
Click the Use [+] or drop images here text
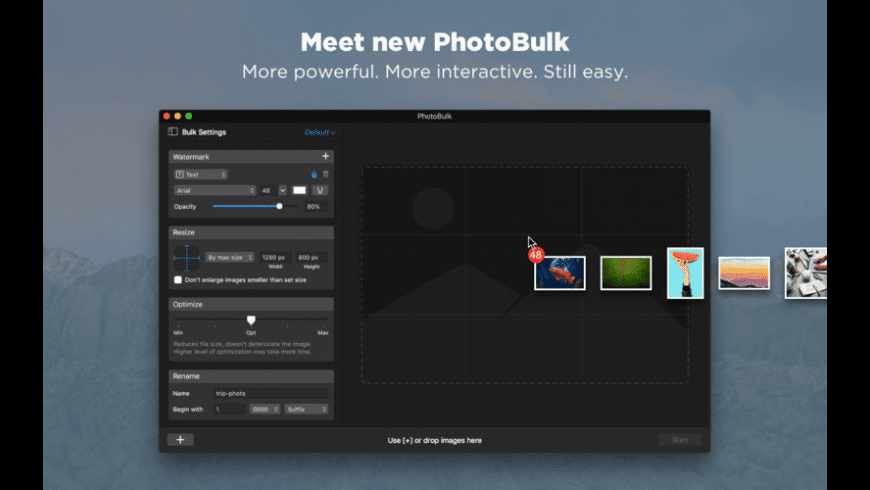tap(434, 441)
